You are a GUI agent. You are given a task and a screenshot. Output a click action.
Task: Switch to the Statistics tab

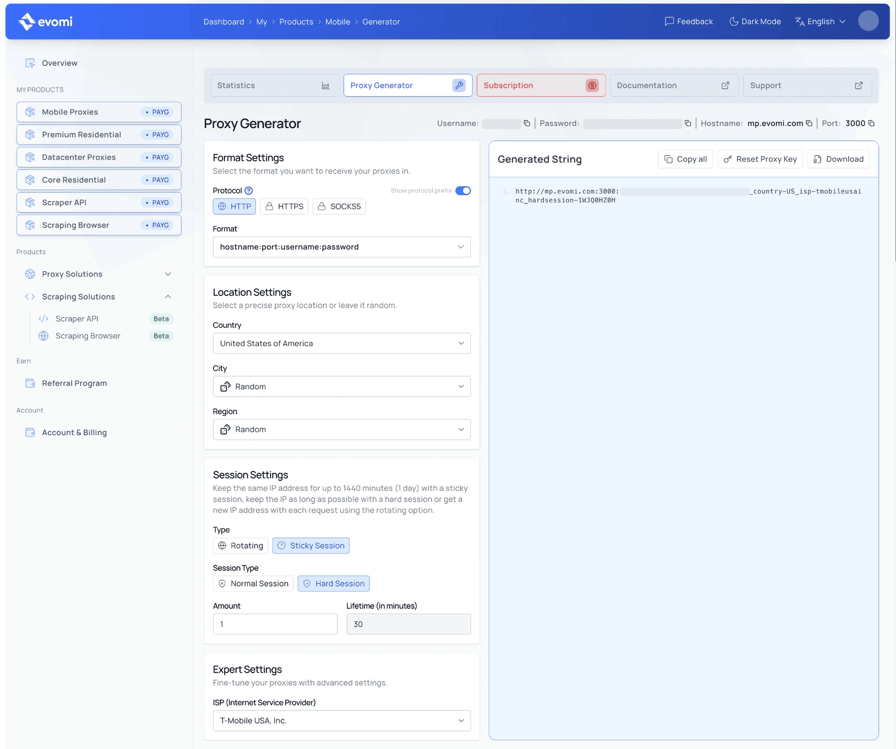coord(273,86)
